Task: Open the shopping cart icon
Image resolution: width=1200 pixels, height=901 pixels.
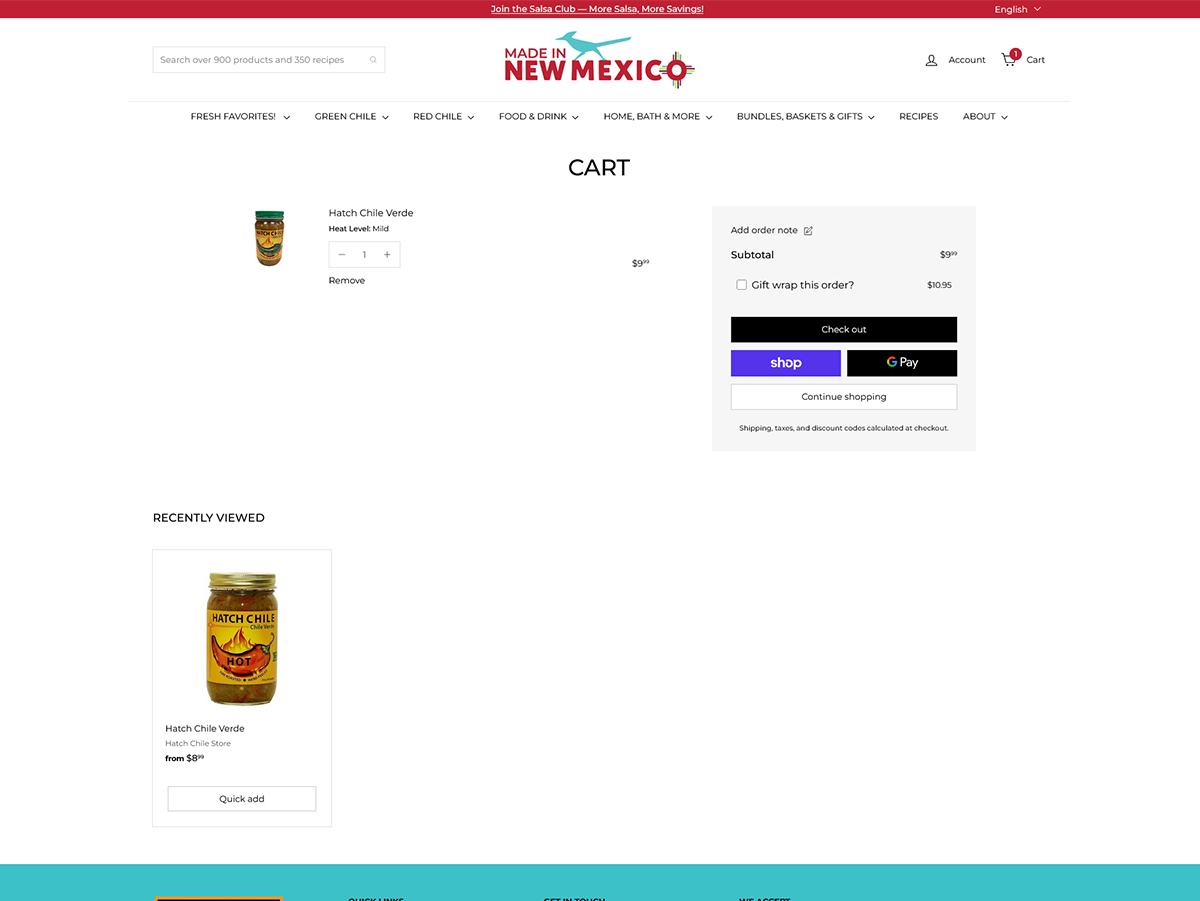Action: coord(1009,59)
